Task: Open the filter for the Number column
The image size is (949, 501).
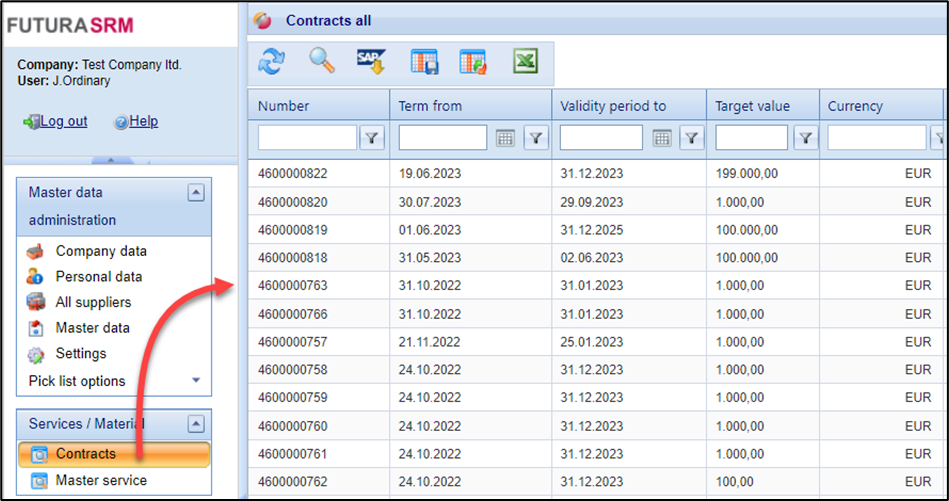Action: tap(373, 139)
